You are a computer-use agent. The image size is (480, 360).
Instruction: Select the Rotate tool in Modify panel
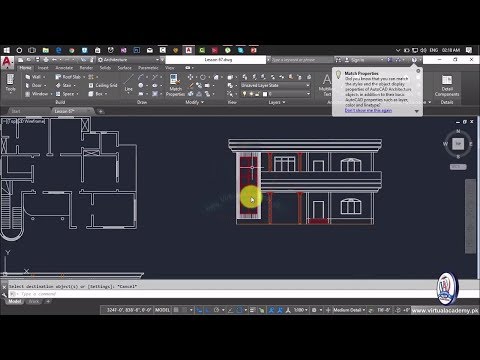pyautogui.click(x=203, y=77)
